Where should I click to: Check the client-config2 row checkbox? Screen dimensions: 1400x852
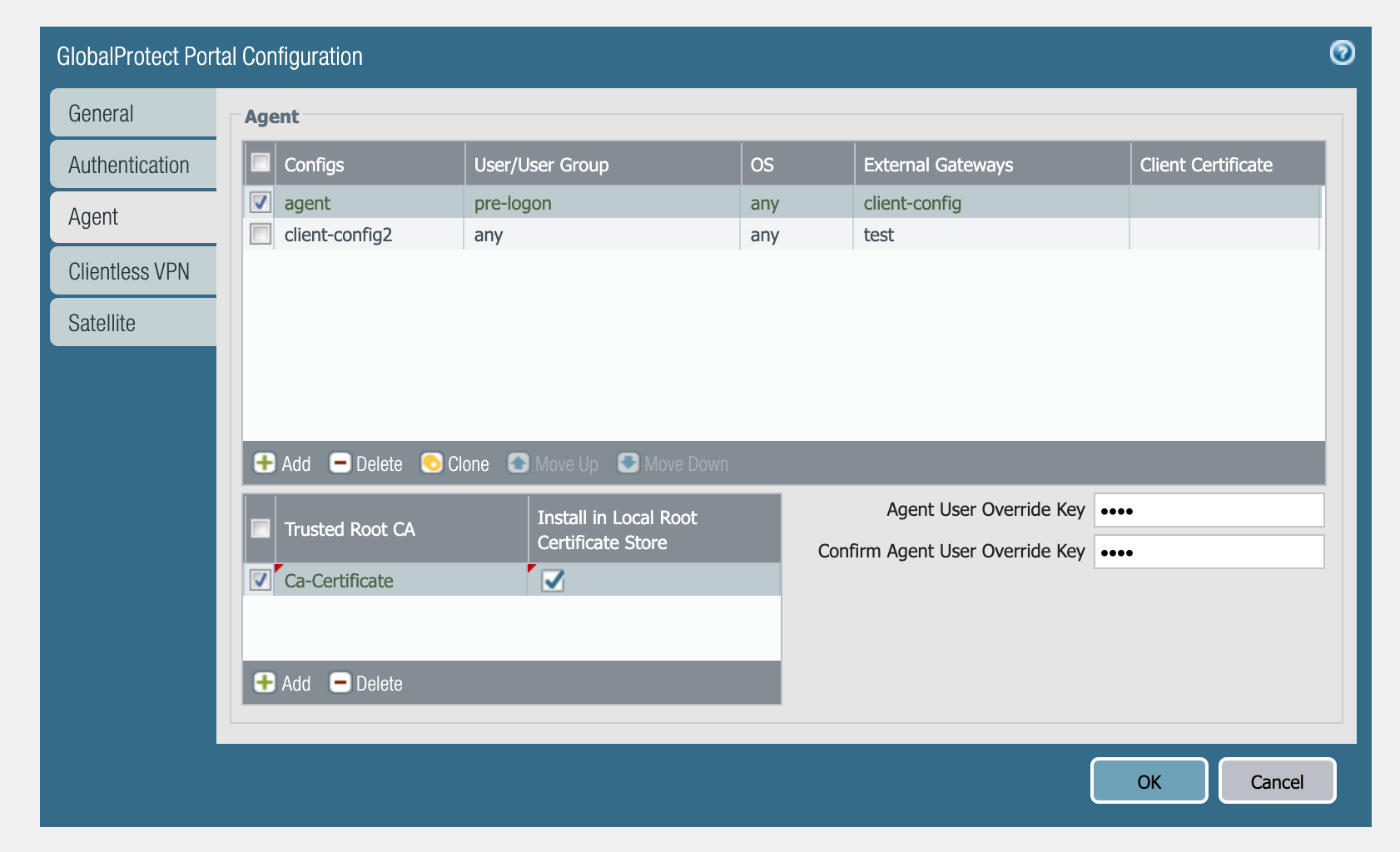pyautogui.click(x=261, y=234)
